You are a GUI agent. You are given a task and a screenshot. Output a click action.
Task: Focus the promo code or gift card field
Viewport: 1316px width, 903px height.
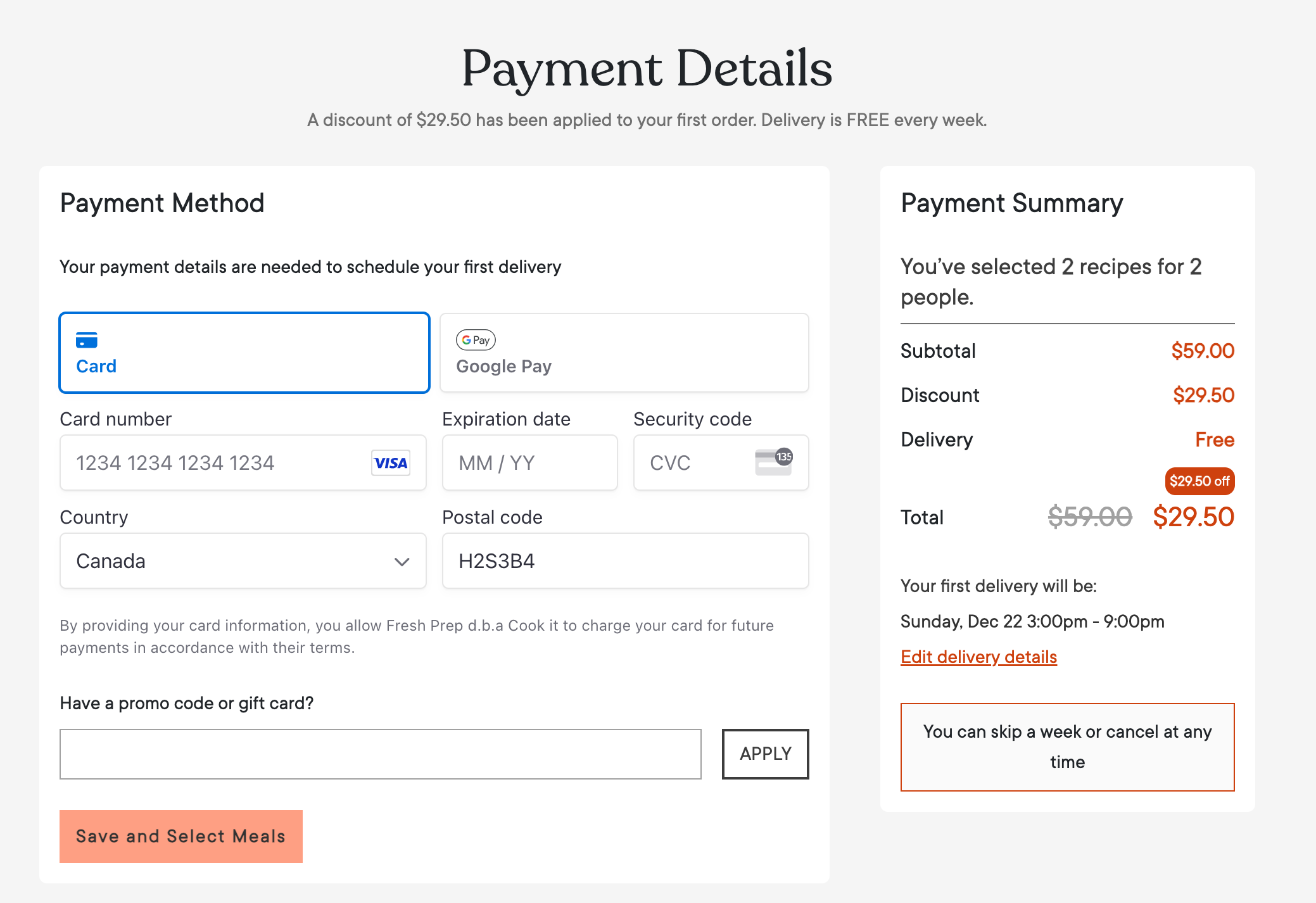(381, 754)
